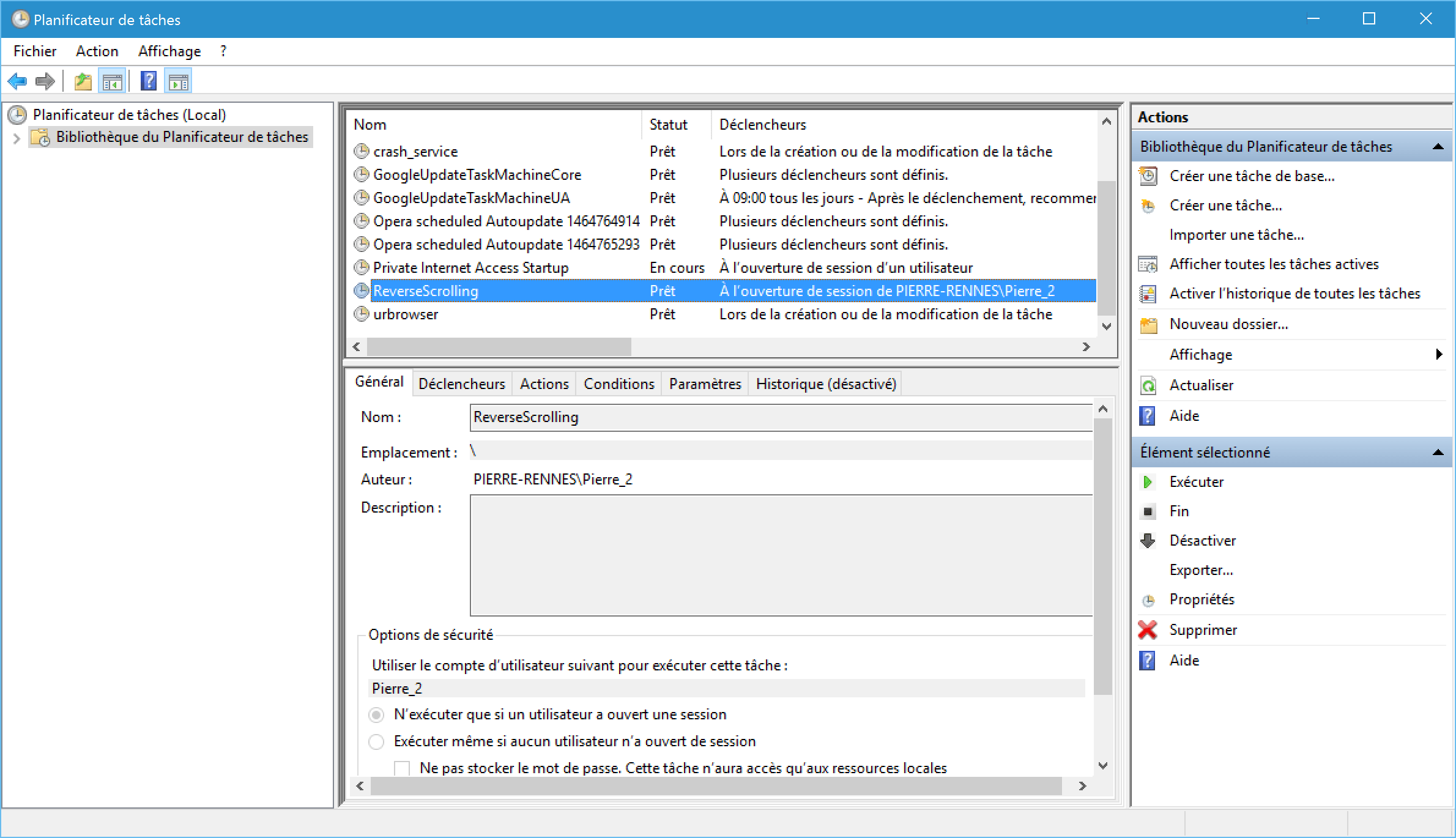Click the blue Help toolbar icon

click(149, 81)
